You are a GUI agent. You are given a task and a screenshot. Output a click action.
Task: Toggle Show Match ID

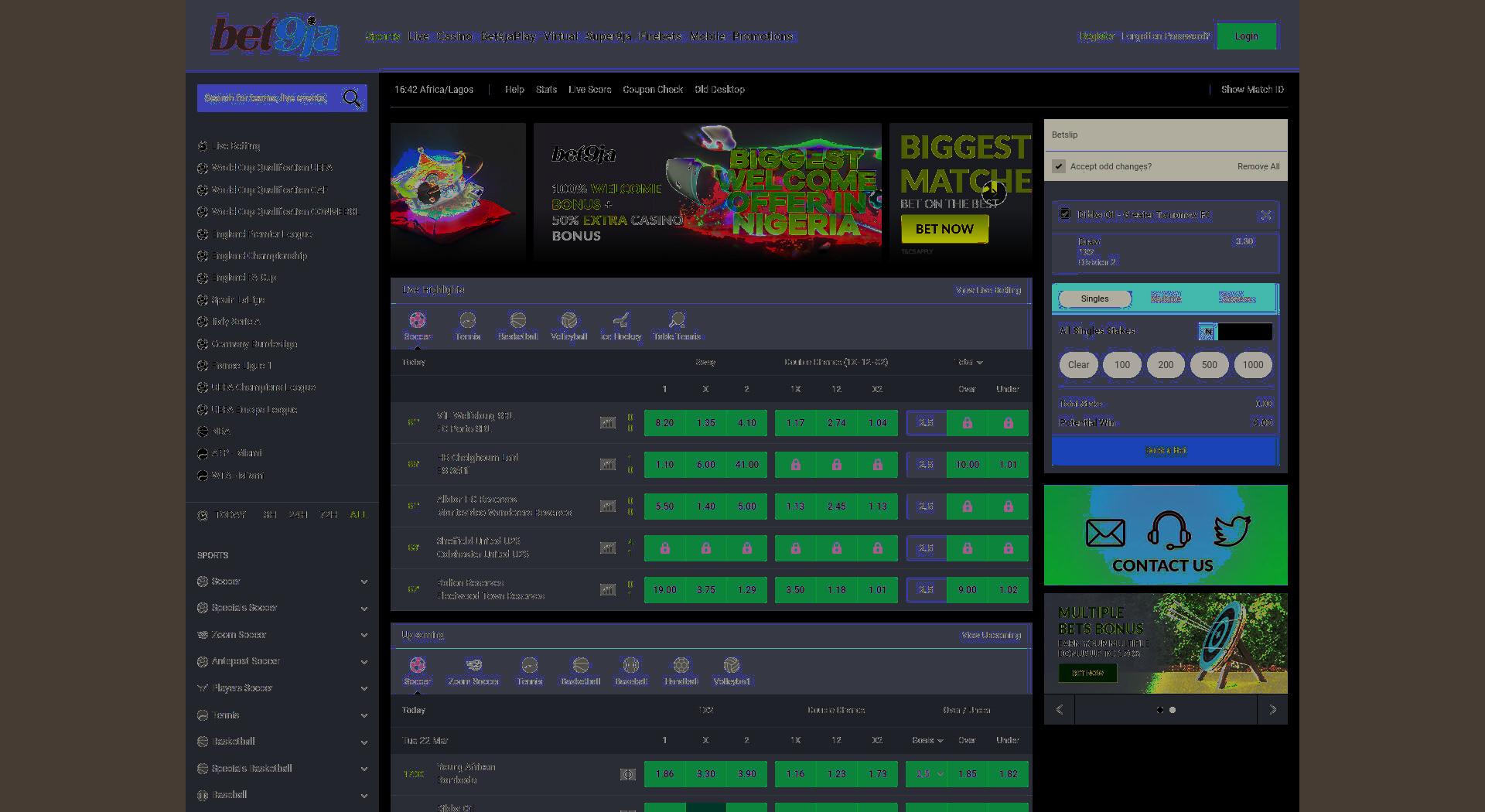1252,90
